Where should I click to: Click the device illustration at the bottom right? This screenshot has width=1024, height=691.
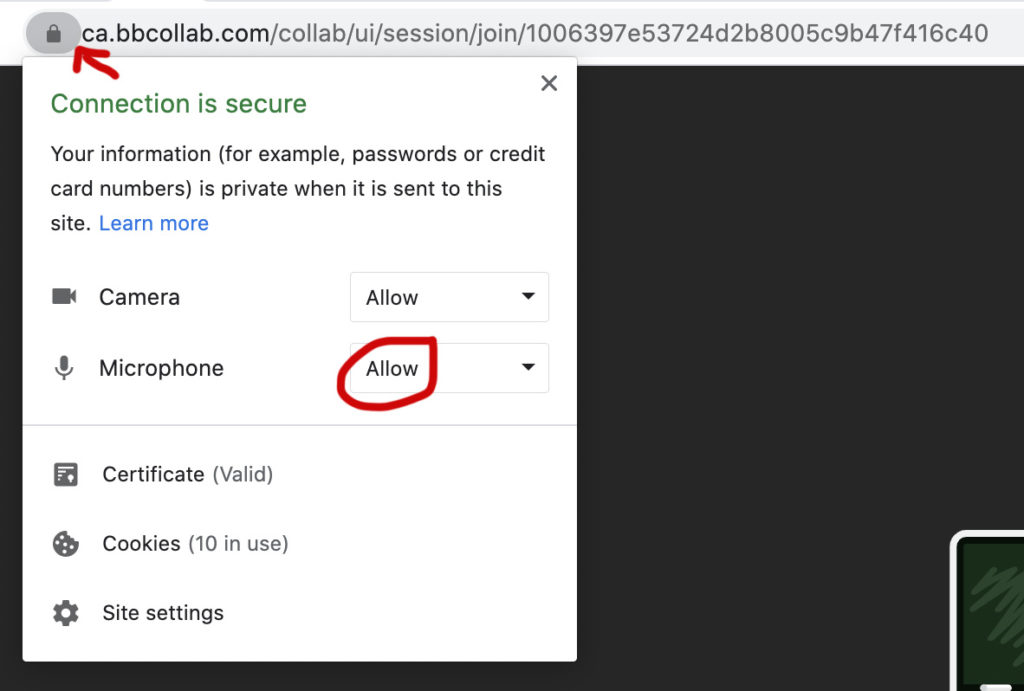coord(990,610)
